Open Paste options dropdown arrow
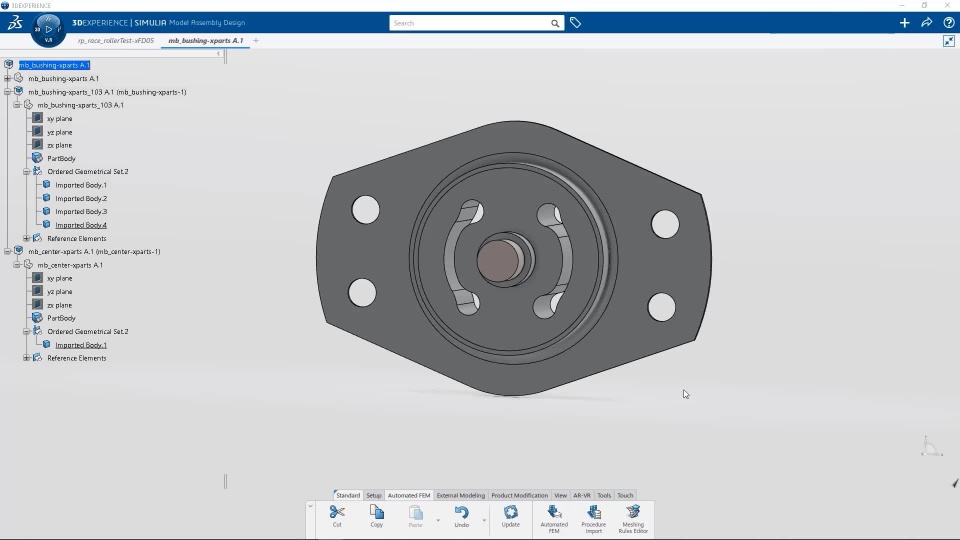The width and height of the screenshot is (960, 540). tap(438, 520)
